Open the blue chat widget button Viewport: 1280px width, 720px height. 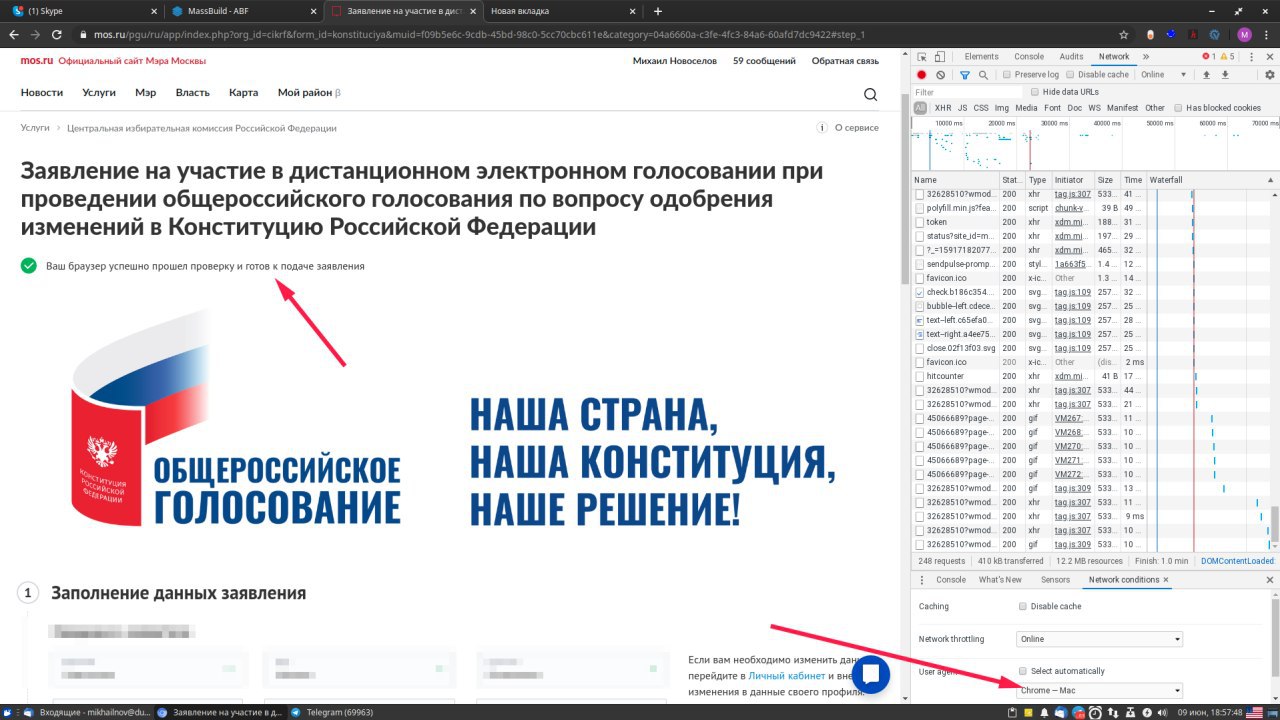click(x=870, y=674)
